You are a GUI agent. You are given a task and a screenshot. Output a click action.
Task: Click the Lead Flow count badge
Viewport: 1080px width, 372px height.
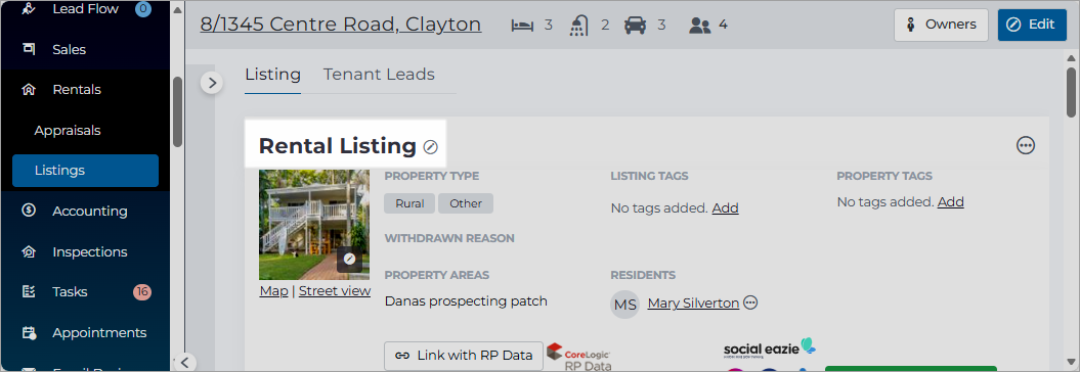(x=143, y=9)
